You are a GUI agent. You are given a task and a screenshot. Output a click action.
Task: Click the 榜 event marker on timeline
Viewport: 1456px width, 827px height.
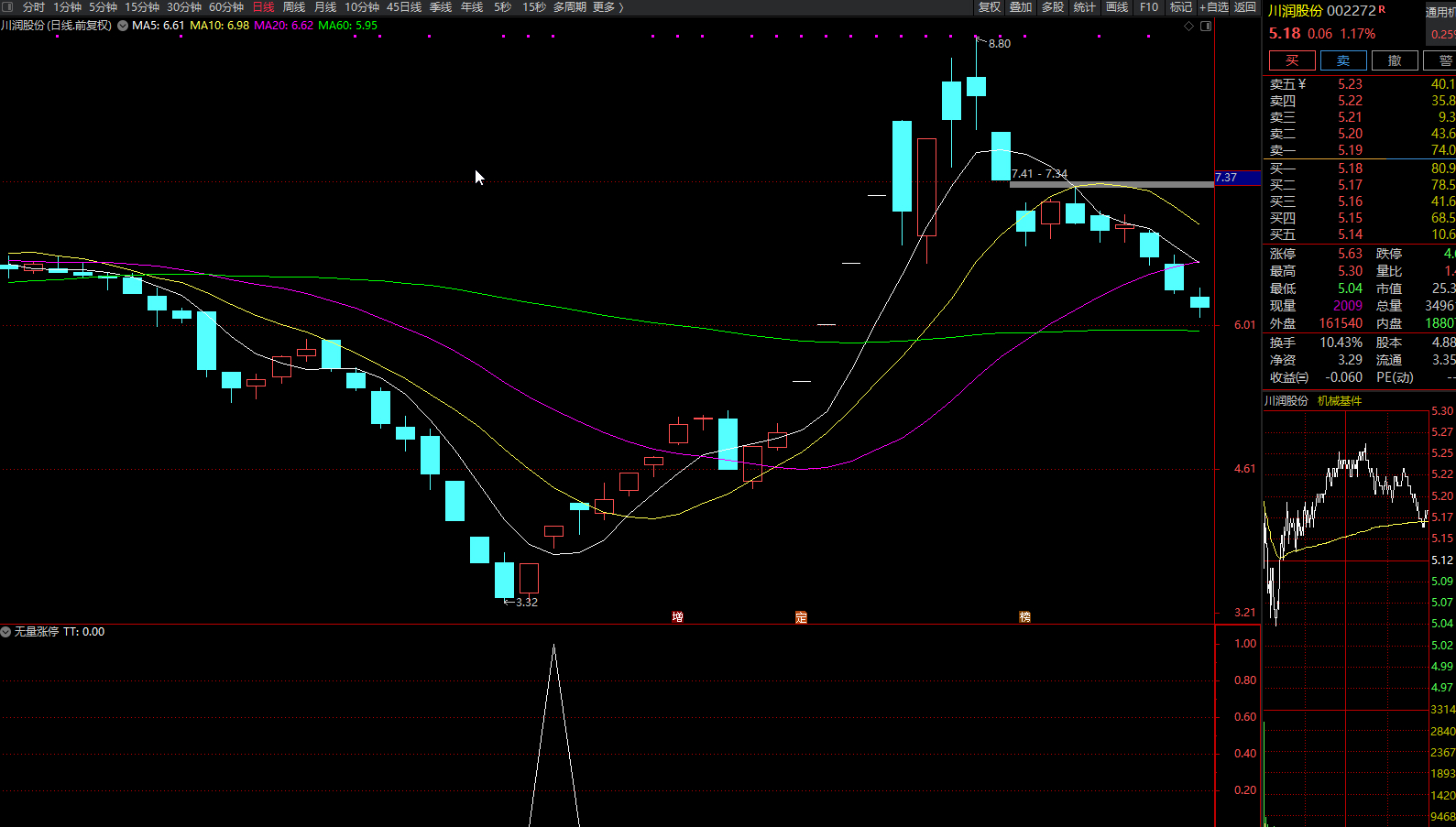[1024, 617]
